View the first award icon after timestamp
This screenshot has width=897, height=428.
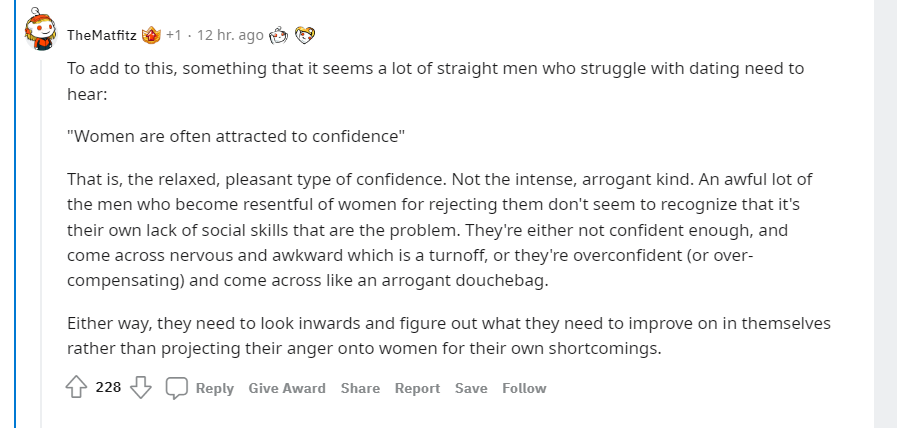tap(279, 35)
